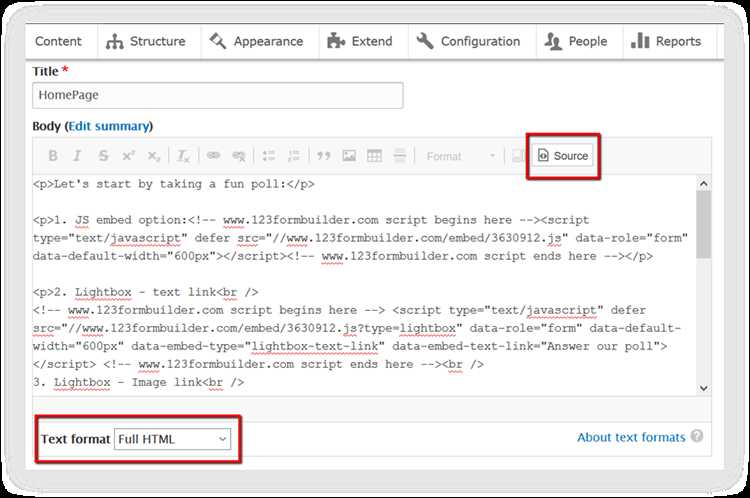
Task: Open the Format paragraph style dropdown
Action: 461,156
